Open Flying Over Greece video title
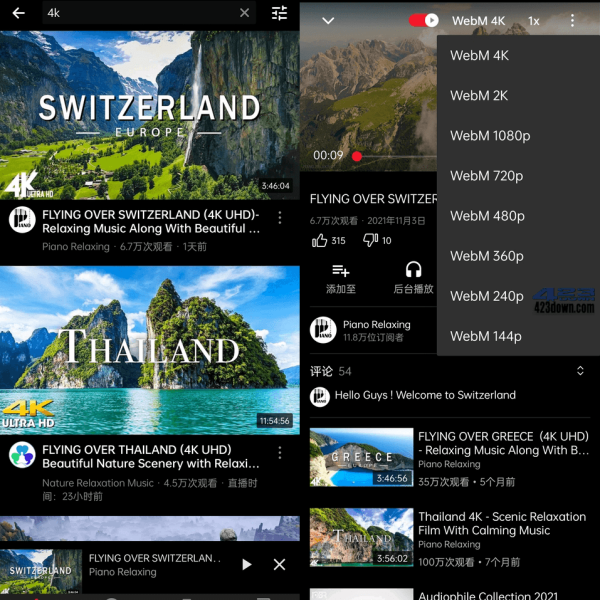Screen dimensions: 600x600 [x=504, y=443]
